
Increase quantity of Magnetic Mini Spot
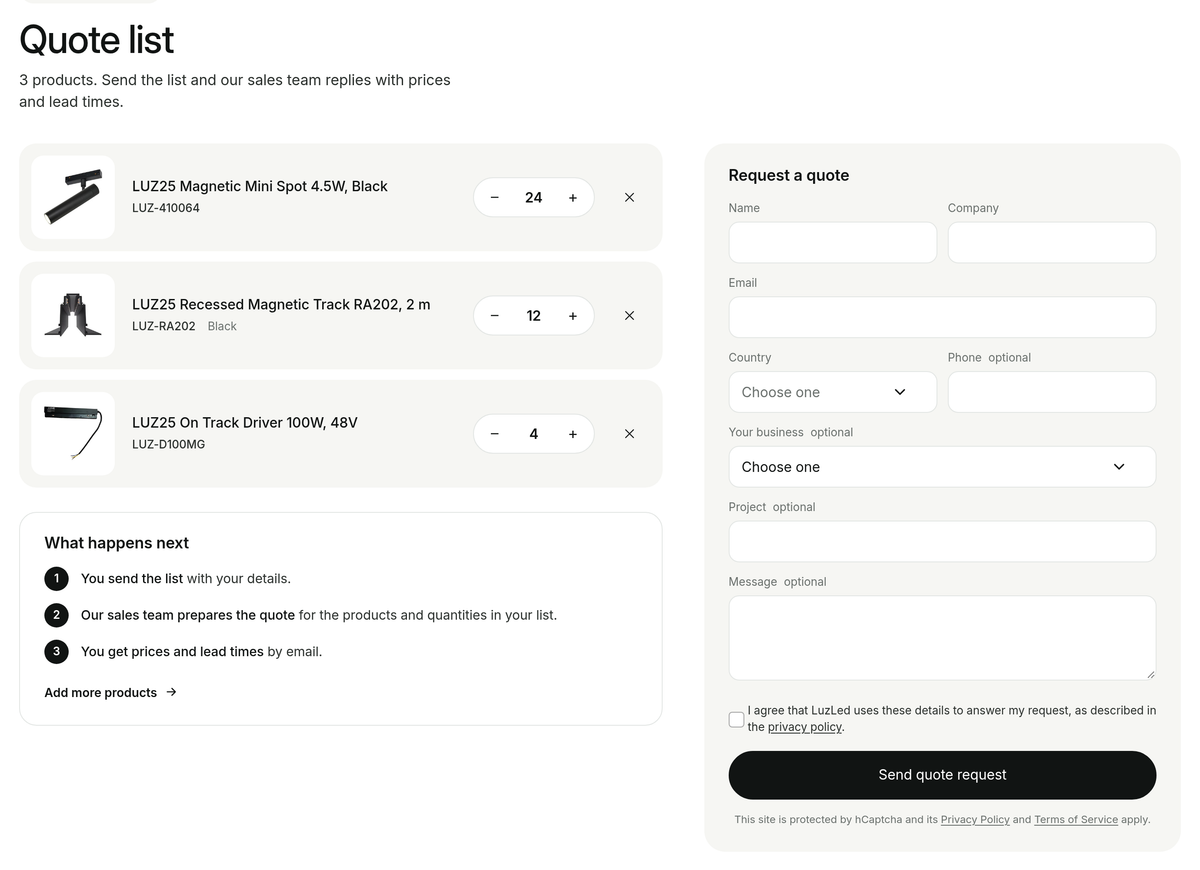tap(573, 198)
